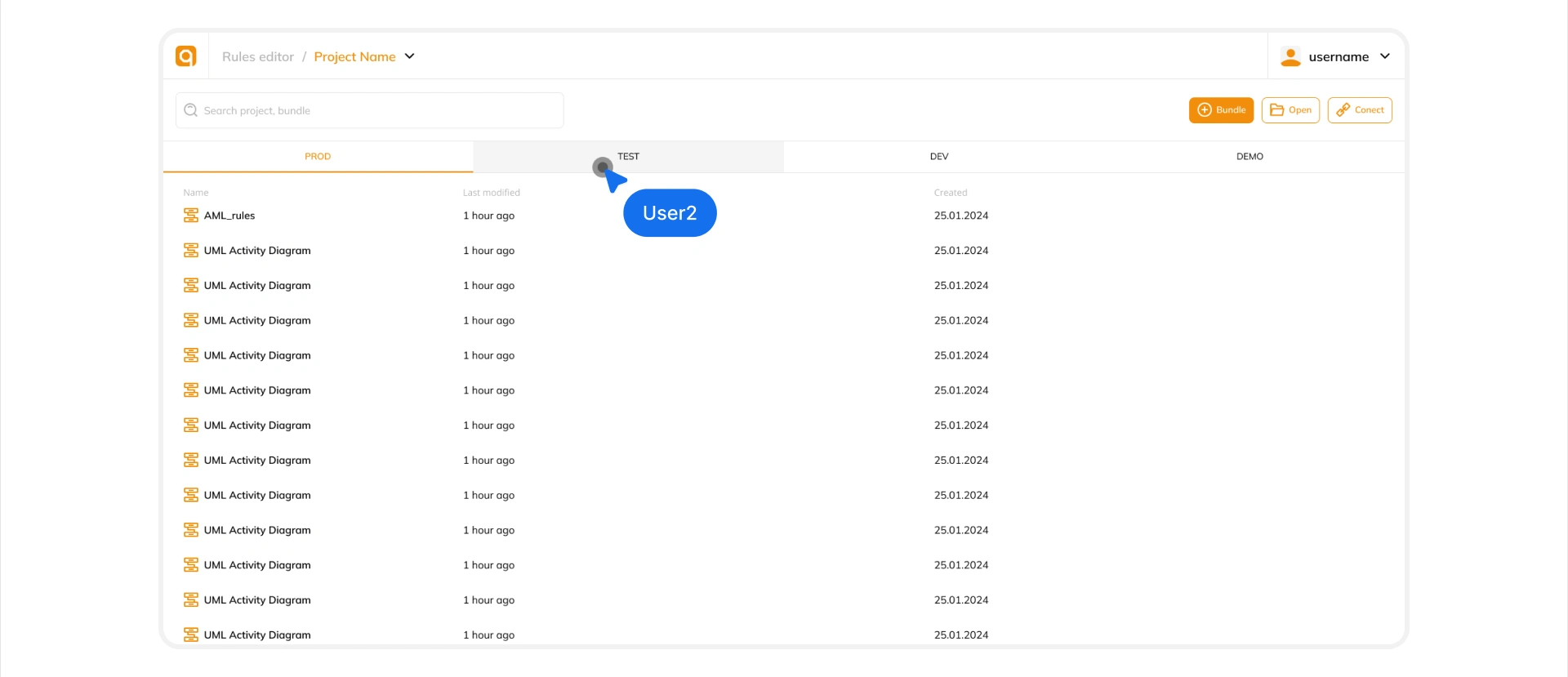Click the last visible row's diagram icon

[191, 635]
